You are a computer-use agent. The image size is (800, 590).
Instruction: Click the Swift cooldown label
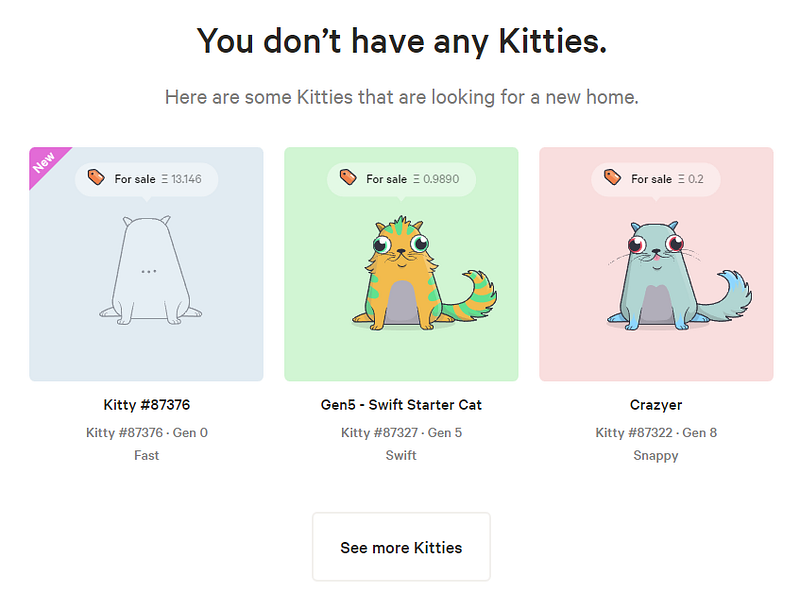(401, 455)
